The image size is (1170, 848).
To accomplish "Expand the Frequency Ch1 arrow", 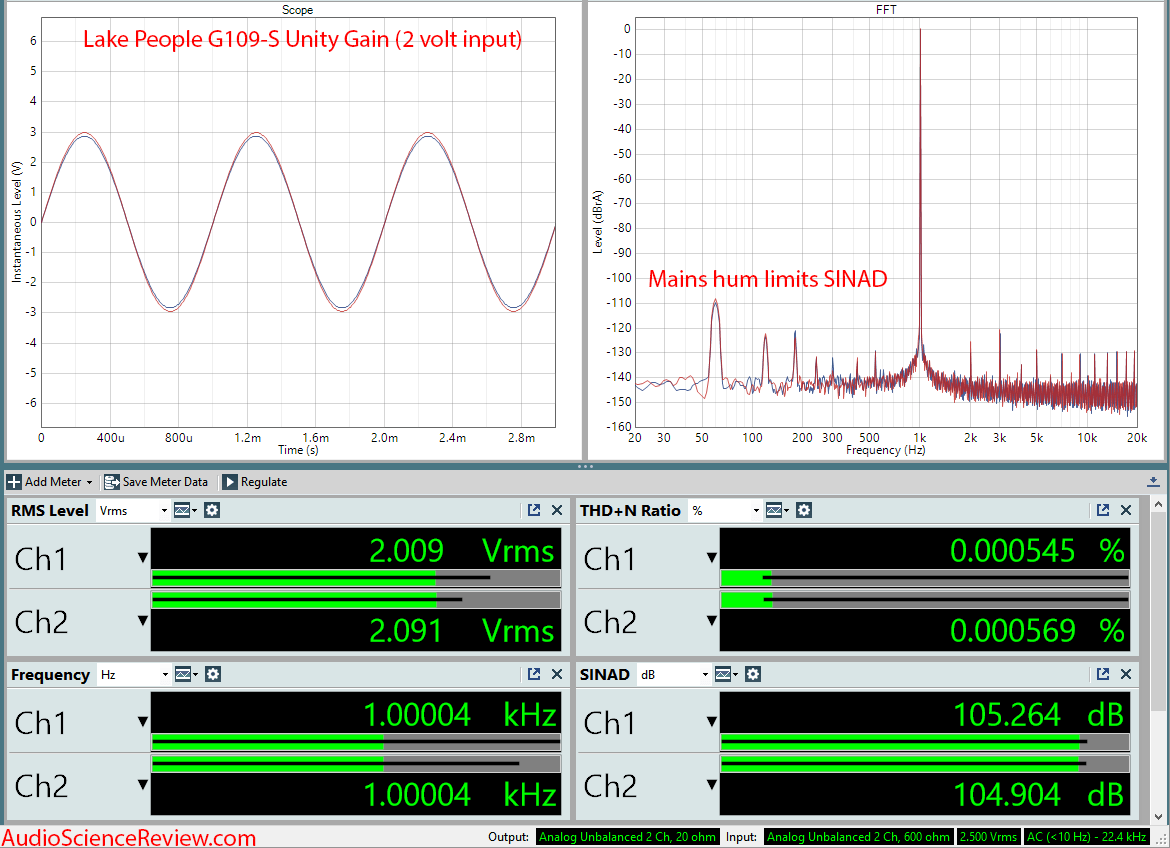I will (x=143, y=722).
